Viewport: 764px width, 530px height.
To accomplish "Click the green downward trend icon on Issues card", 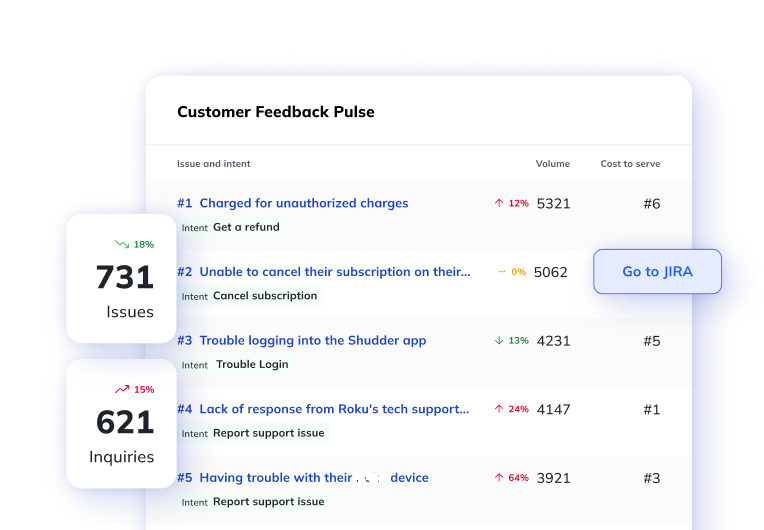I will [x=122, y=244].
